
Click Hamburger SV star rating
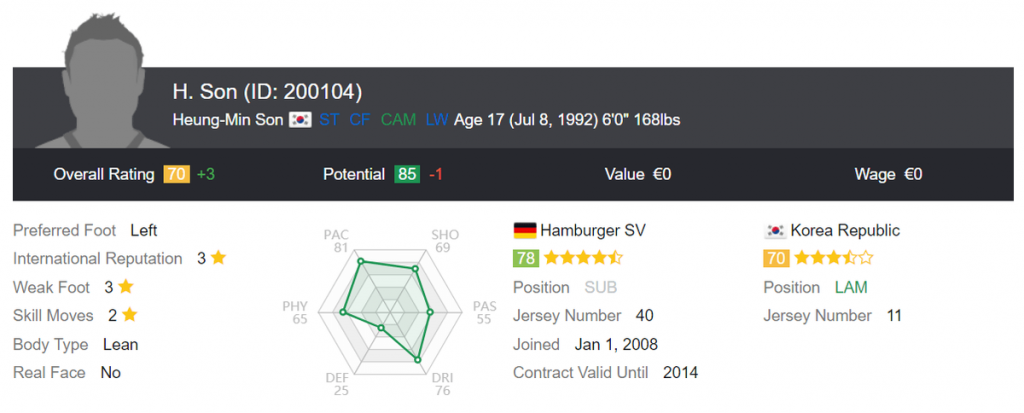[x=583, y=258]
